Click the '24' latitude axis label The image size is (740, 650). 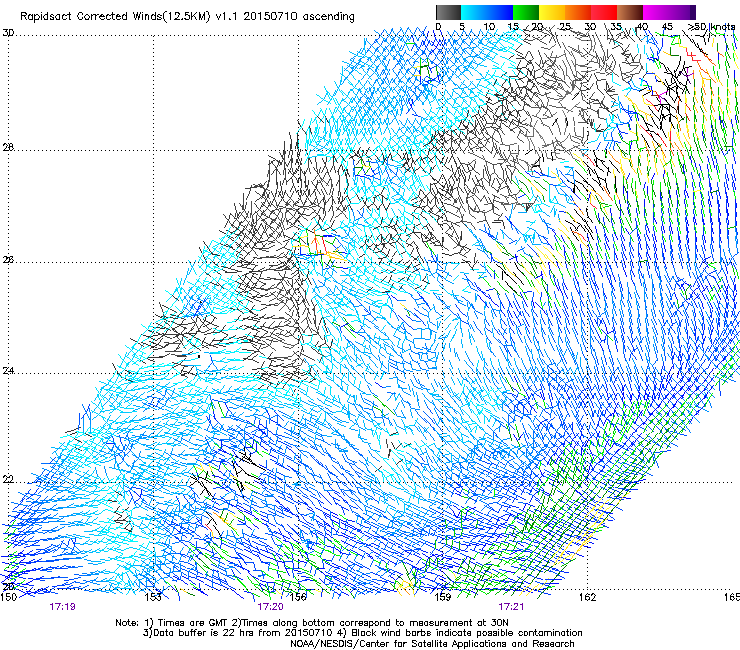pos(8,371)
